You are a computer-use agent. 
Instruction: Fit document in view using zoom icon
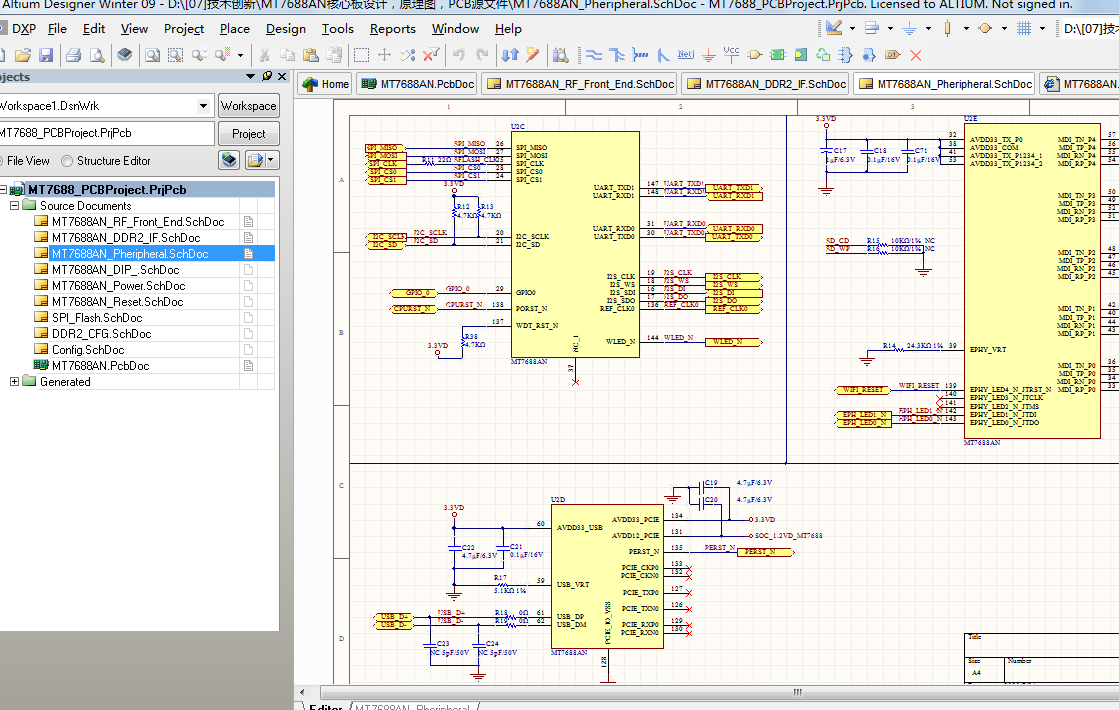click(x=152, y=55)
